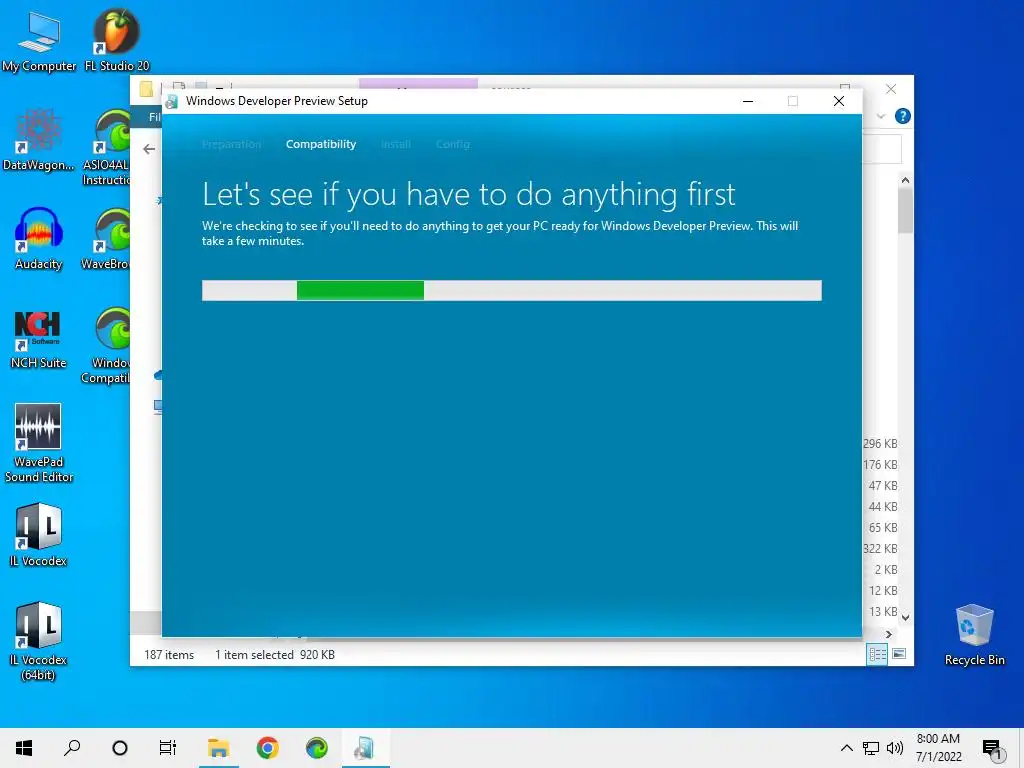Launch the NCH Suite shortcut
This screenshot has height=768, width=1024.
[x=39, y=338]
